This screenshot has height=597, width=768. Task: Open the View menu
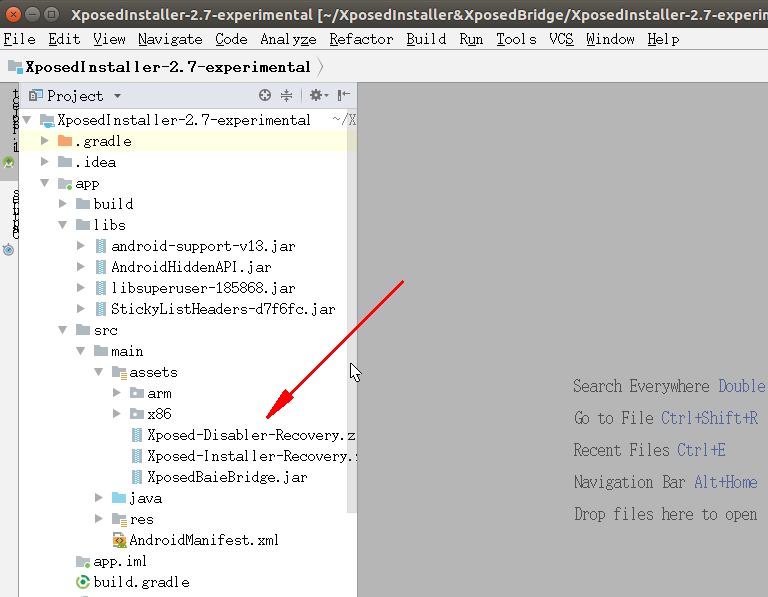click(x=109, y=39)
